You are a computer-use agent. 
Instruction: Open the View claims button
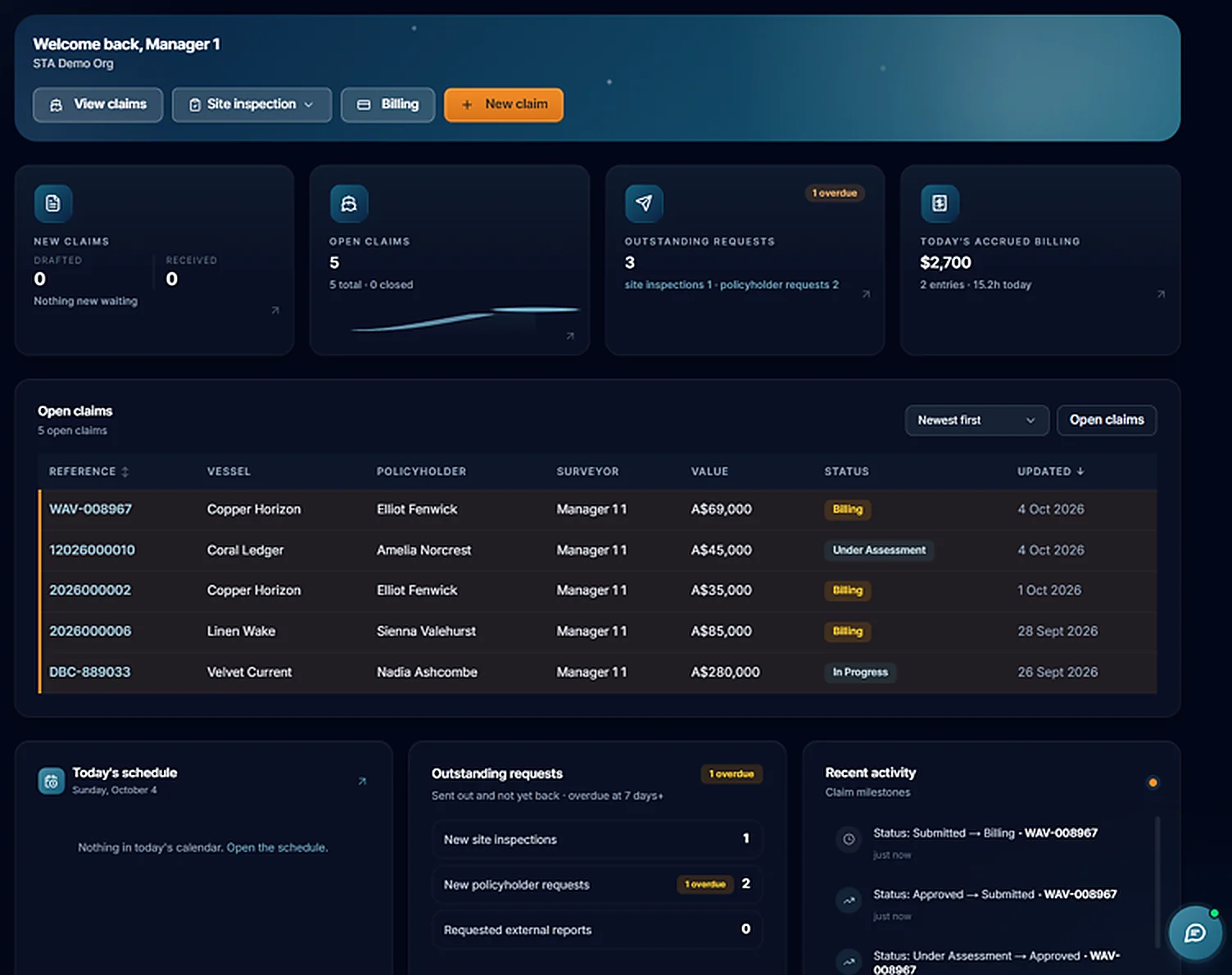[x=97, y=105]
